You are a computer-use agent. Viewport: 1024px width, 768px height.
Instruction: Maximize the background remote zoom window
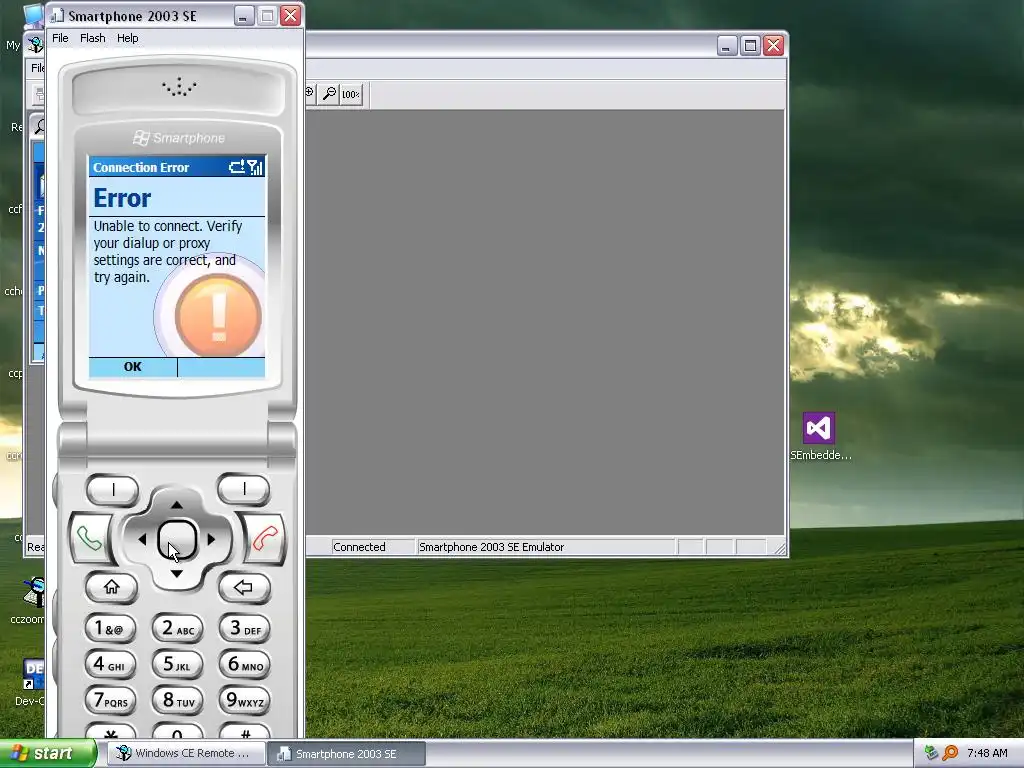pyautogui.click(x=750, y=45)
